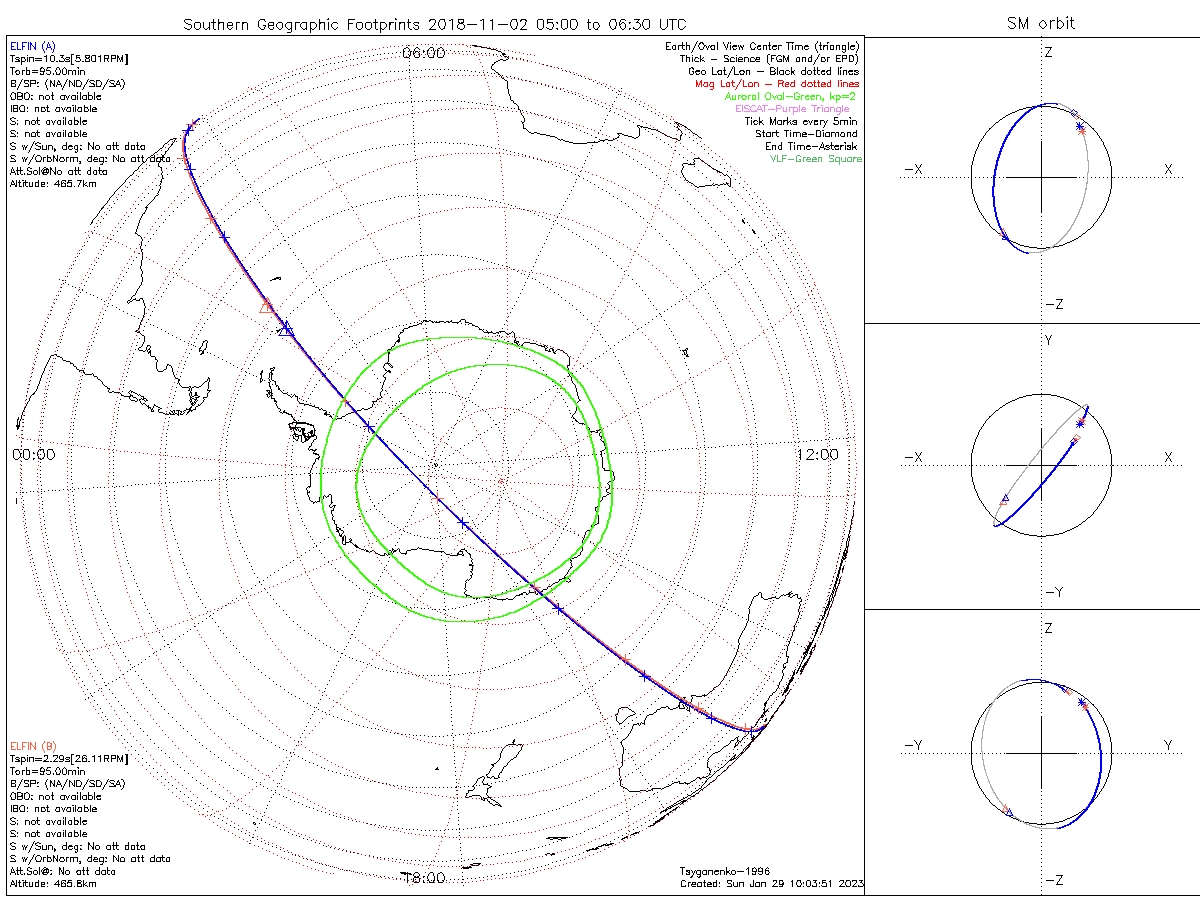Click the red ELFIN (B) heading

click(33, 746)
